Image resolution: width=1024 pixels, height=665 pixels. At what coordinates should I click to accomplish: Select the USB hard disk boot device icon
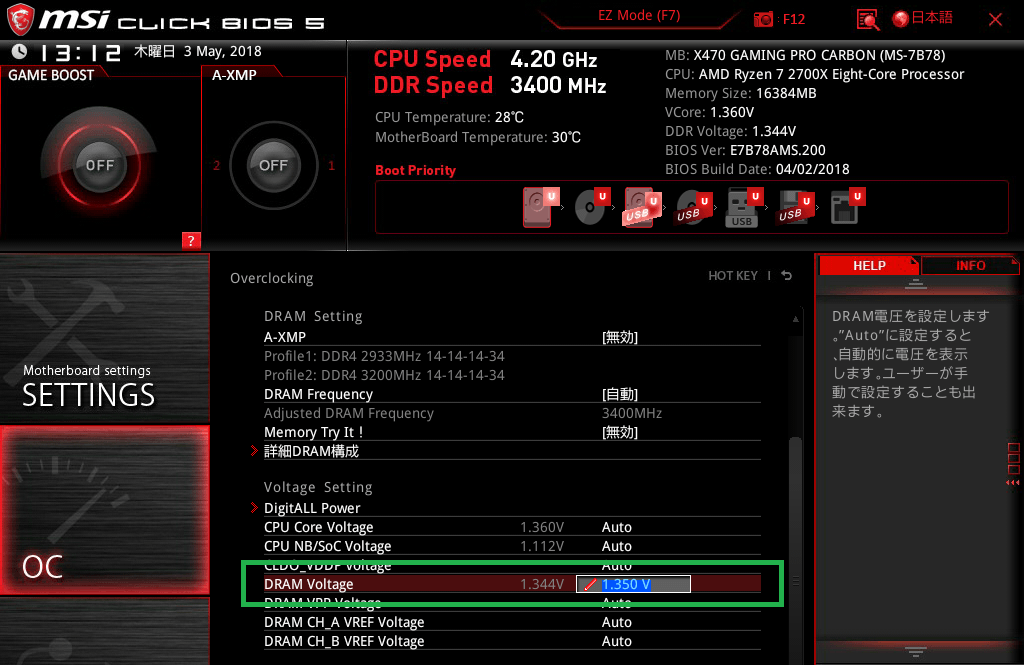[643, 206]
